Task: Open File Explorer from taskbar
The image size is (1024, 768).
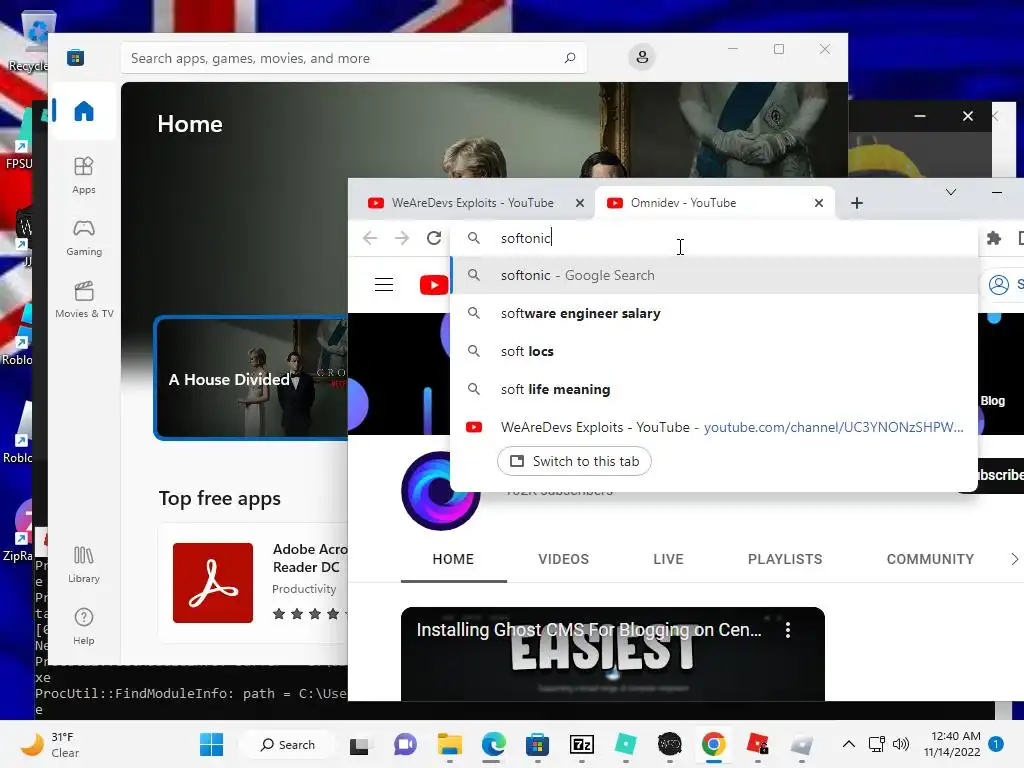Action: tap(449, 744)
